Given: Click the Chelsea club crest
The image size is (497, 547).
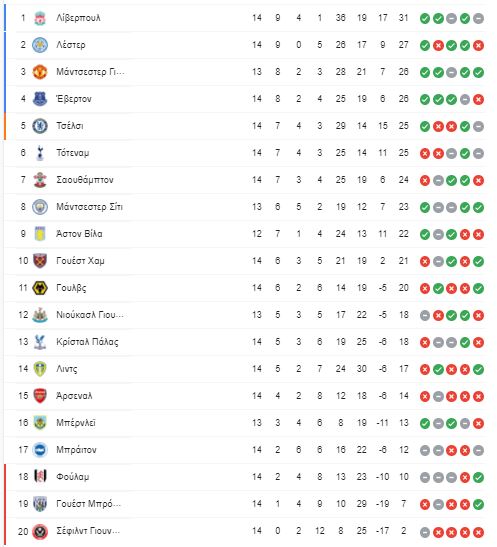Looking at the screenshot, I should 40,126.
